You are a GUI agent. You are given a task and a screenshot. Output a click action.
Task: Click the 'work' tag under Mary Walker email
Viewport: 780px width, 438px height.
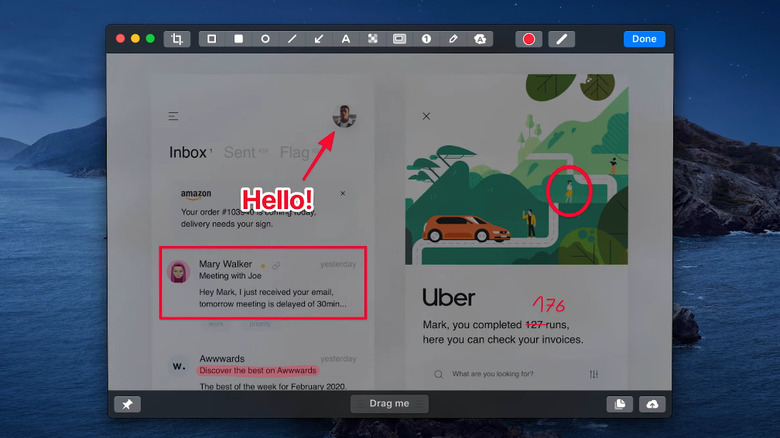point(216,324)
